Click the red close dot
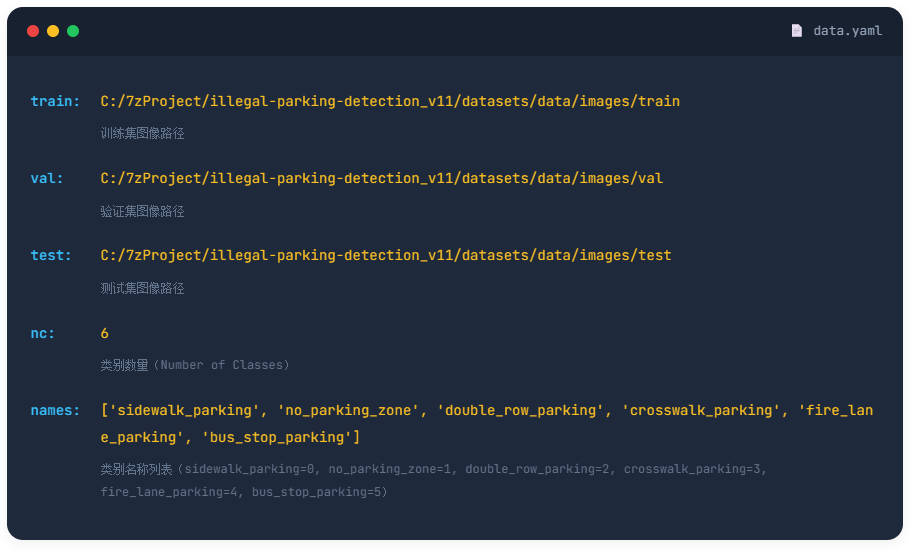The width and height of the screenshot is (911, 551). 33,31
